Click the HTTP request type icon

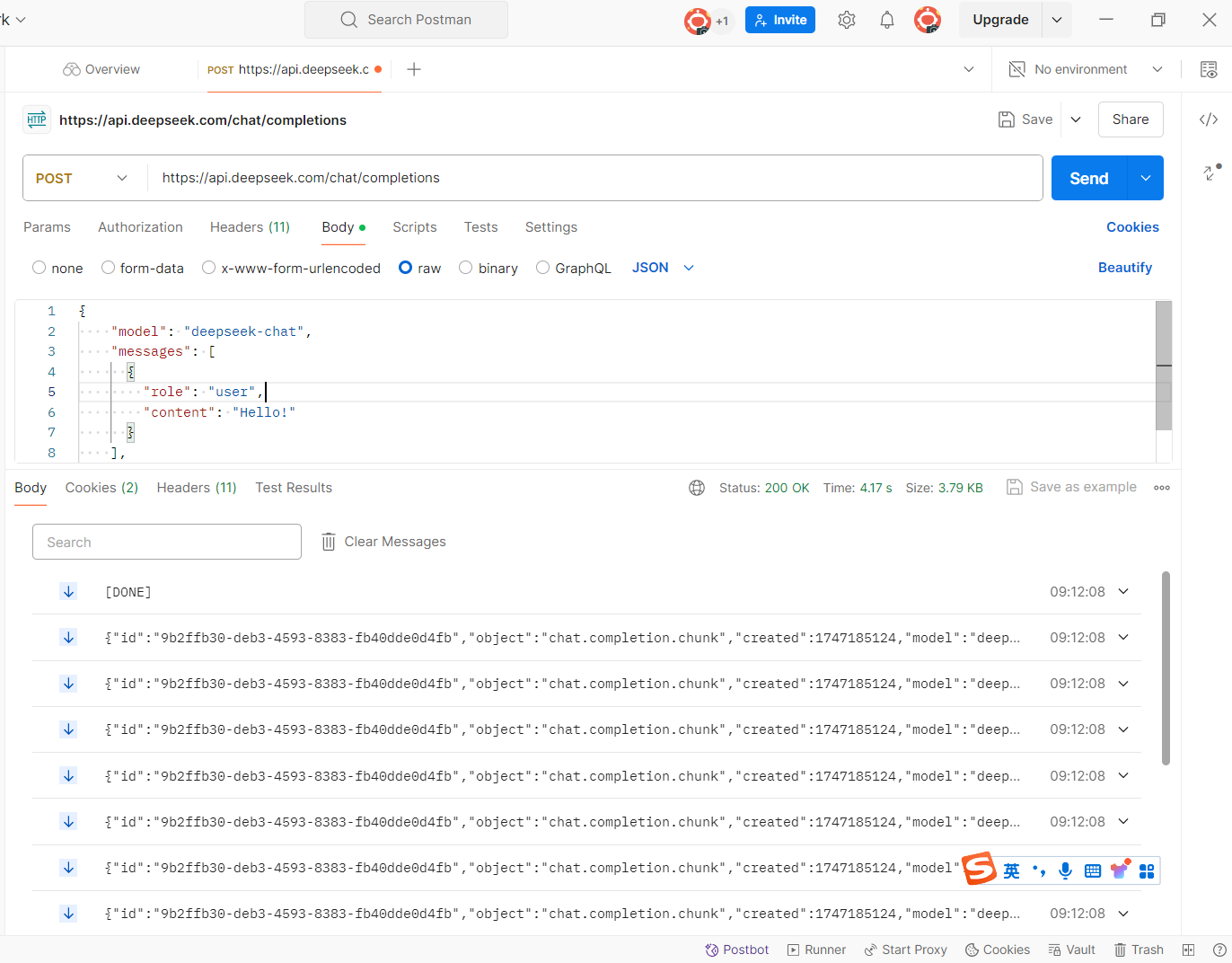coord(37,119)
